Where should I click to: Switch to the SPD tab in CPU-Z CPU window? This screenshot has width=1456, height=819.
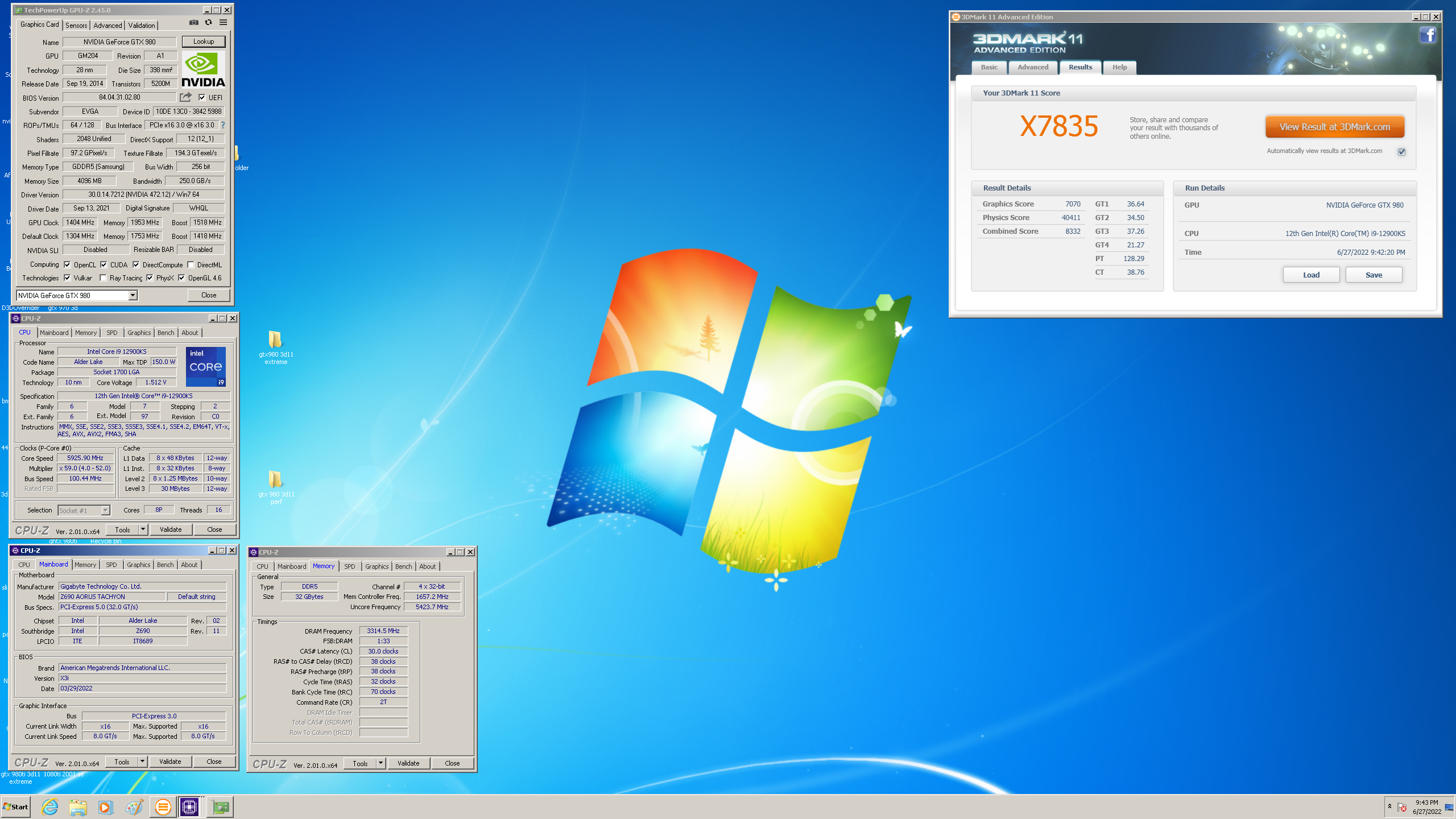pyautogui.click(x=112, y=333)
